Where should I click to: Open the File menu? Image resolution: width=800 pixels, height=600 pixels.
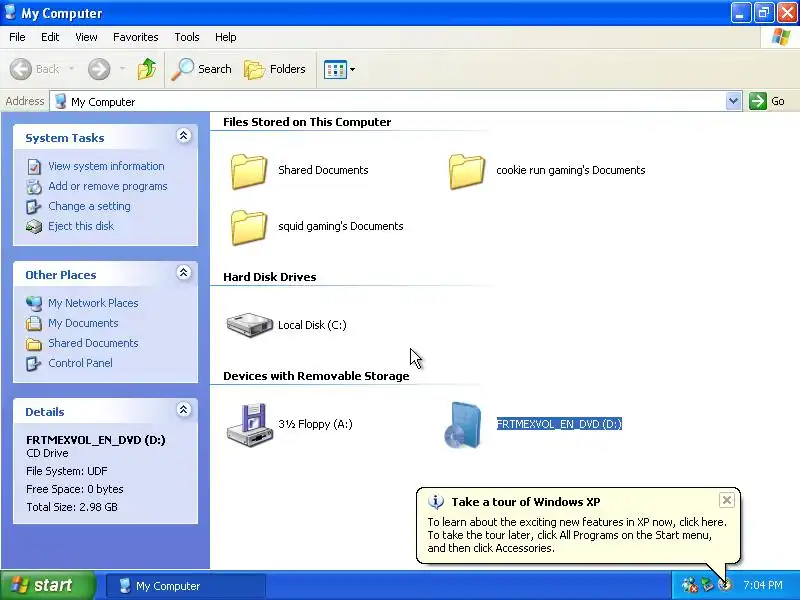(17, 37)
